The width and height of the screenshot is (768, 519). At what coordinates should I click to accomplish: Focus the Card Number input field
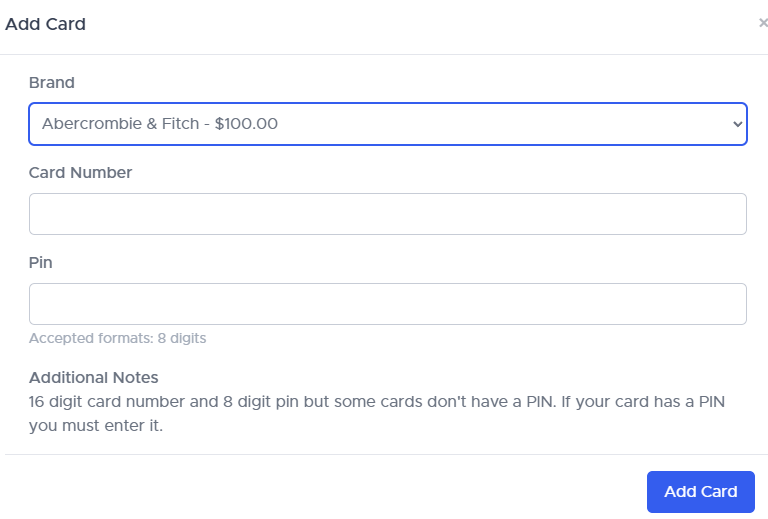pyautogui.click(x=387, y=214)
